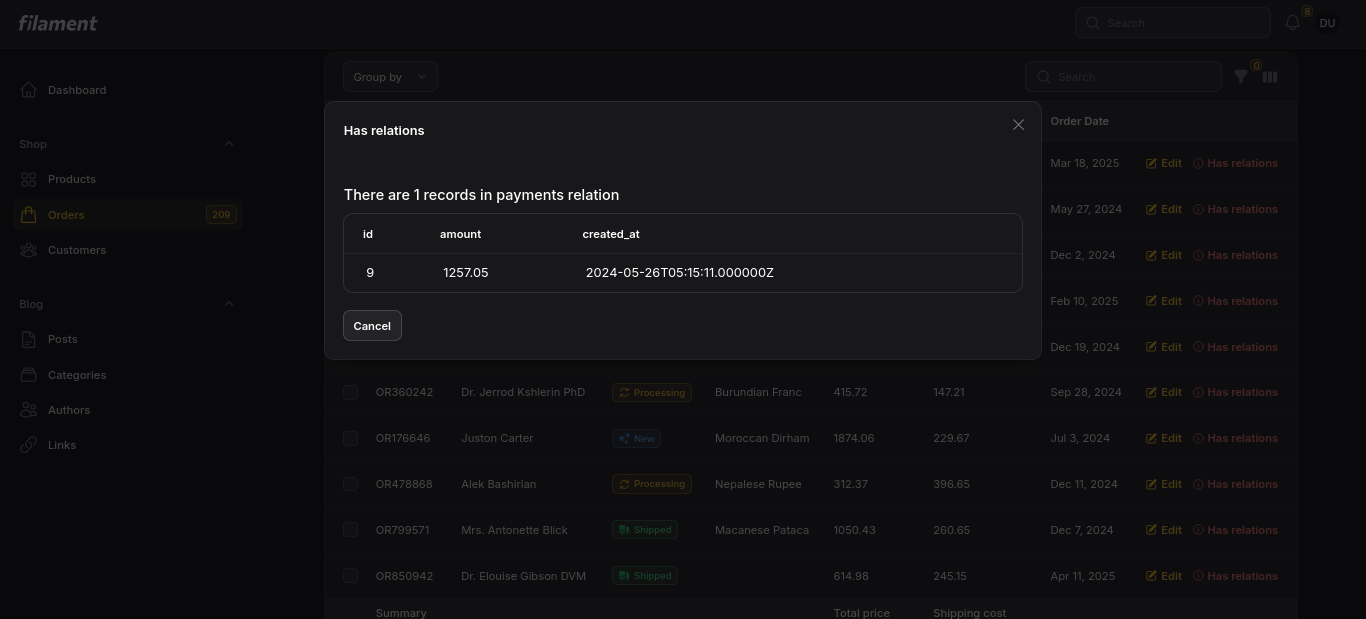Check the row for order OR799571
This screenshot has width=1366, height=619.
click(350, 530)
